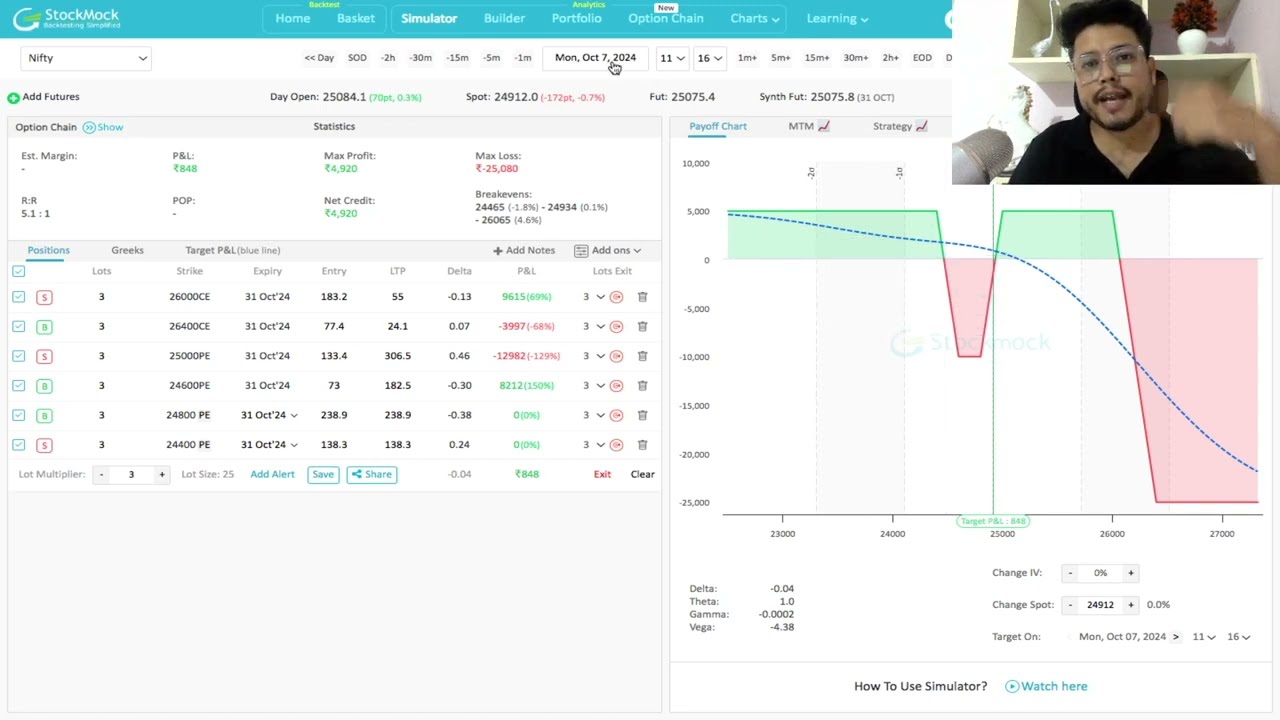The height and width of the screenshot is (720, 1280).
Task: Switch to the Greeks tab
Action: click(127, 250)
